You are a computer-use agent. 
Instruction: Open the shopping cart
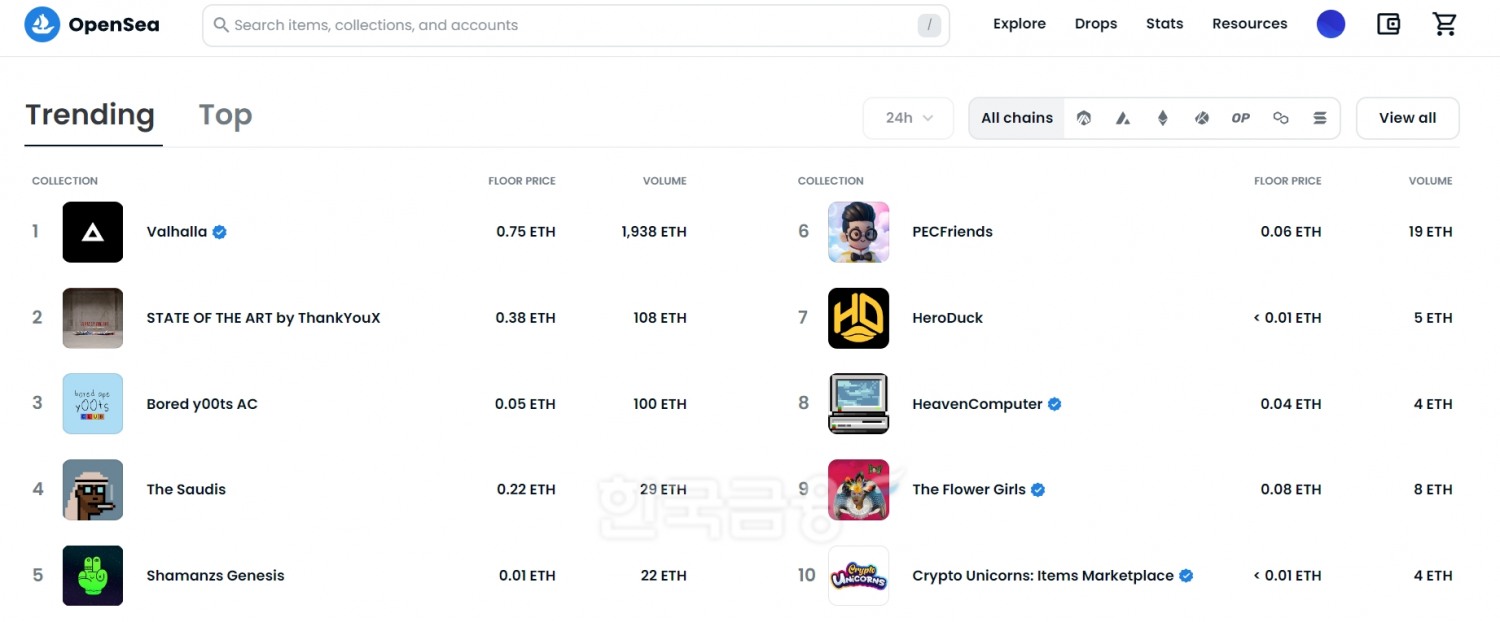[1445, 25]
